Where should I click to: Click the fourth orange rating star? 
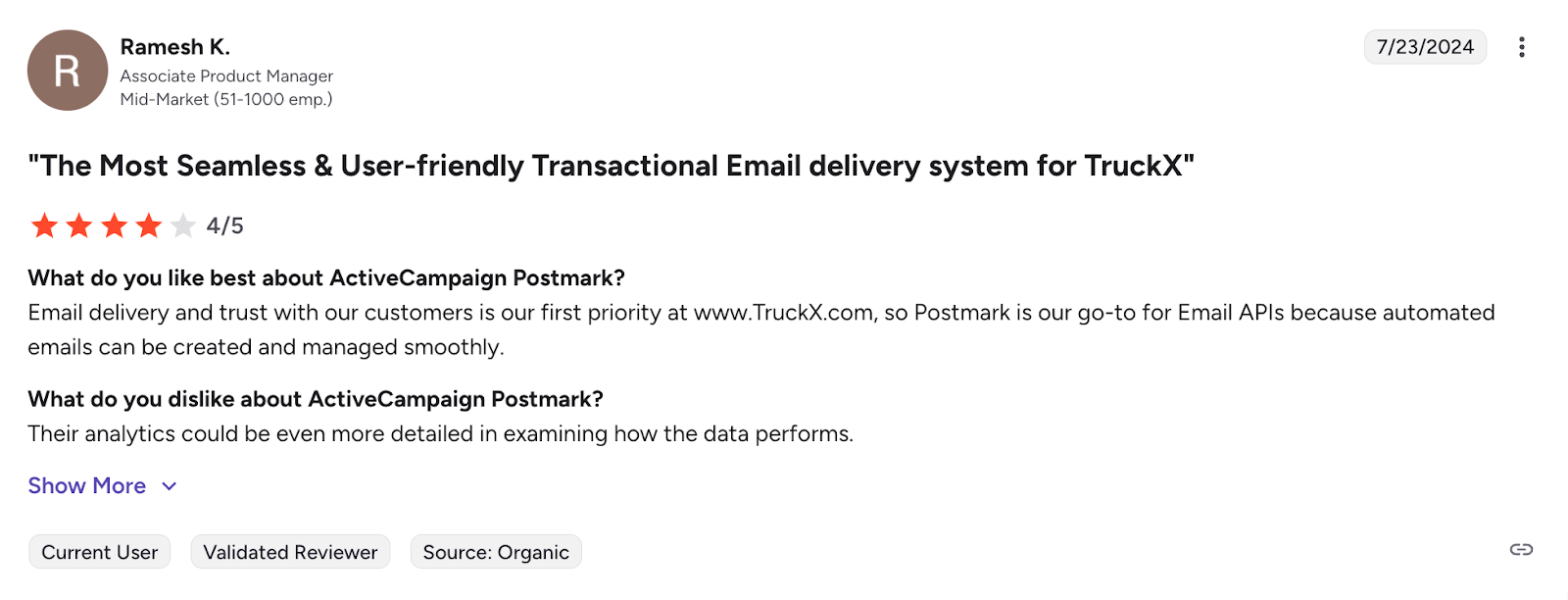149,226
